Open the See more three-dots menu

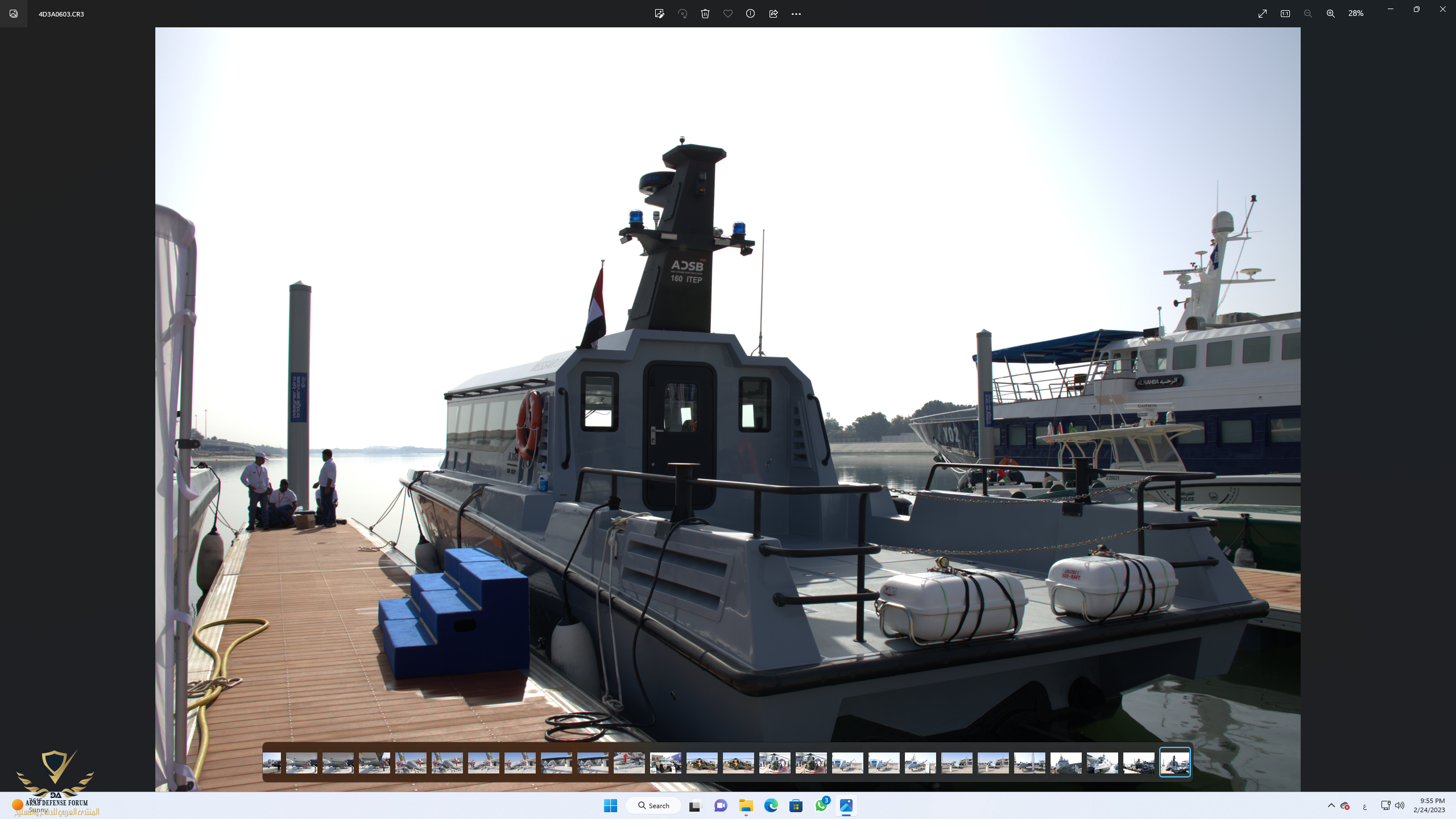(x=796, y=14)
